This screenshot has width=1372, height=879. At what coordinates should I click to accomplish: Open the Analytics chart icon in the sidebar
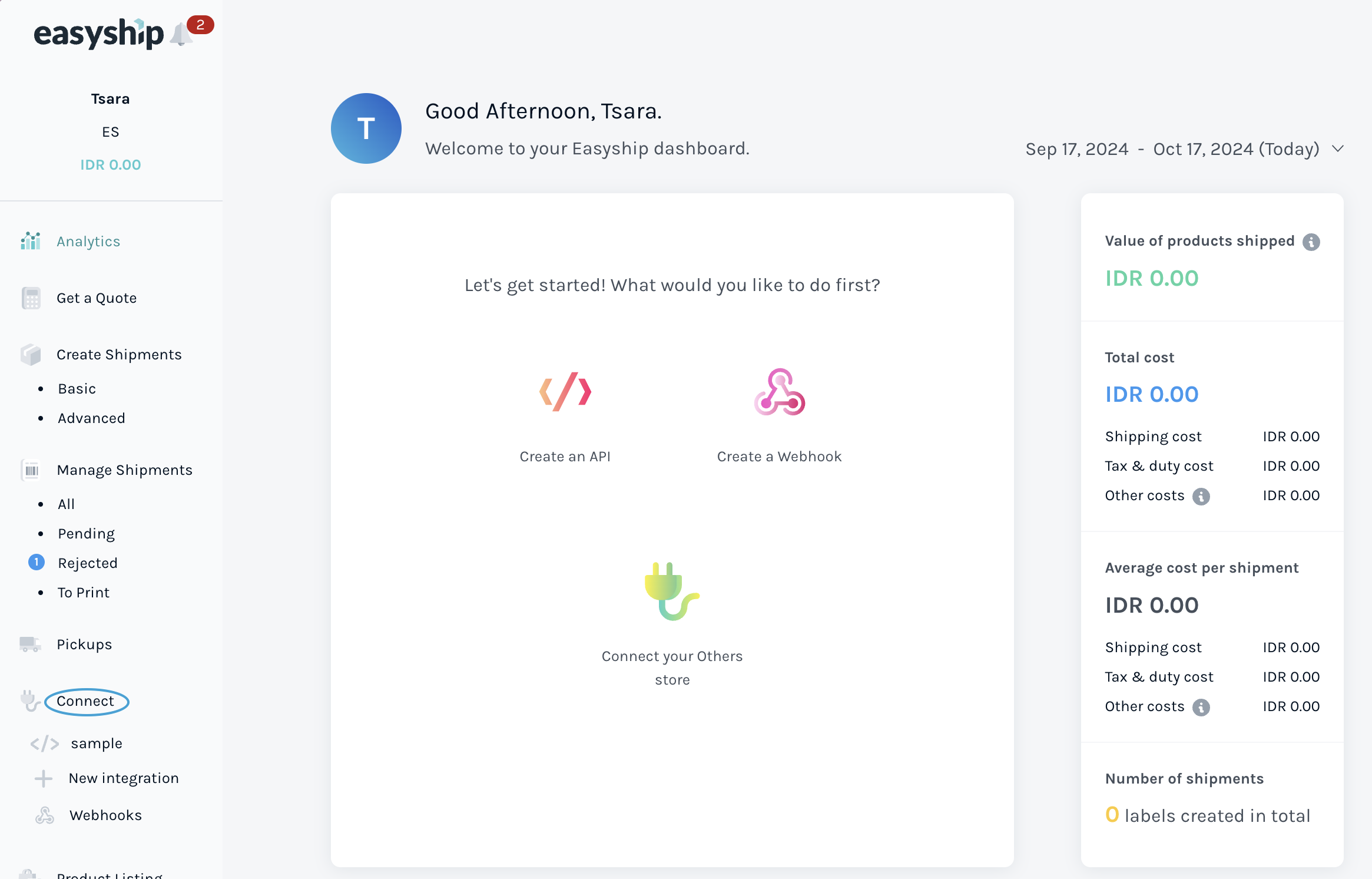pyautogui.click(x=31, y=241)
